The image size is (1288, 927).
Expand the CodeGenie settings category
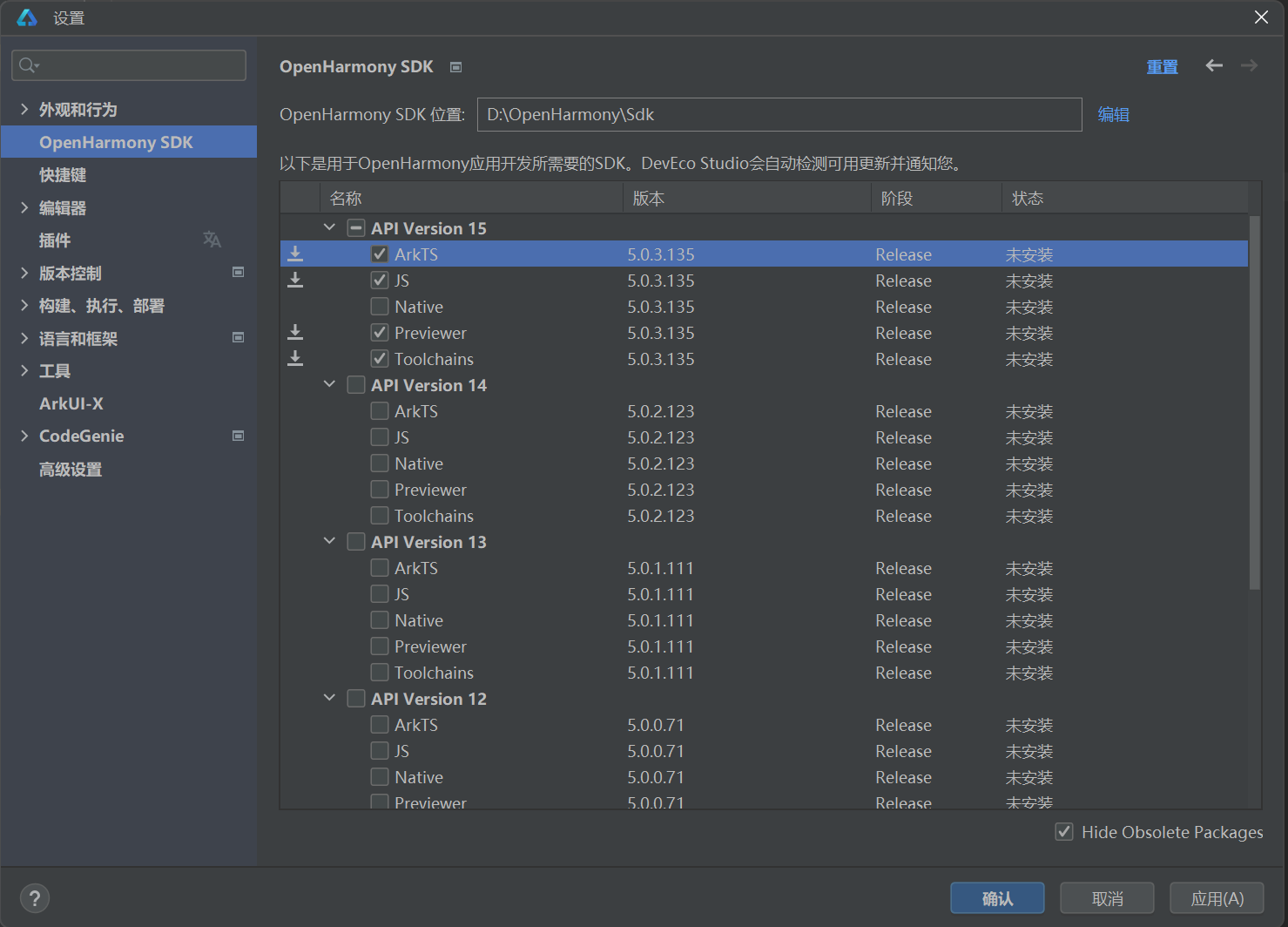(24, 436)
